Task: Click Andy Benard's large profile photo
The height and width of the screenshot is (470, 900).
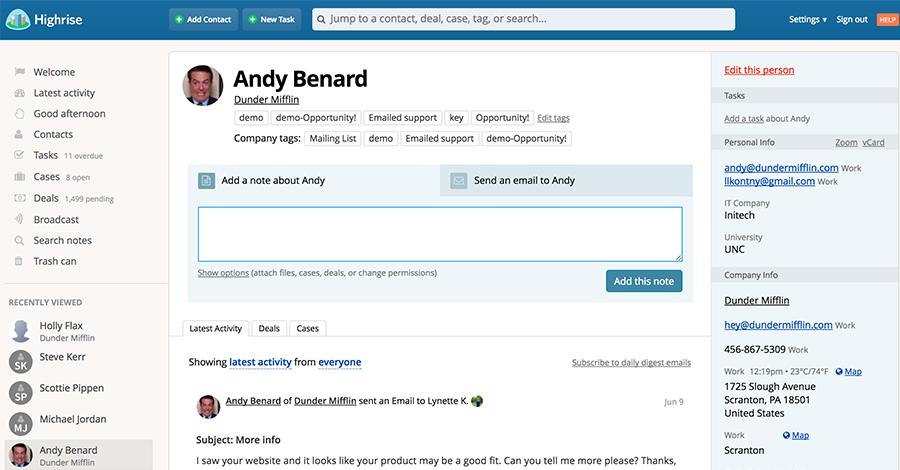Action: coord(203,86)
